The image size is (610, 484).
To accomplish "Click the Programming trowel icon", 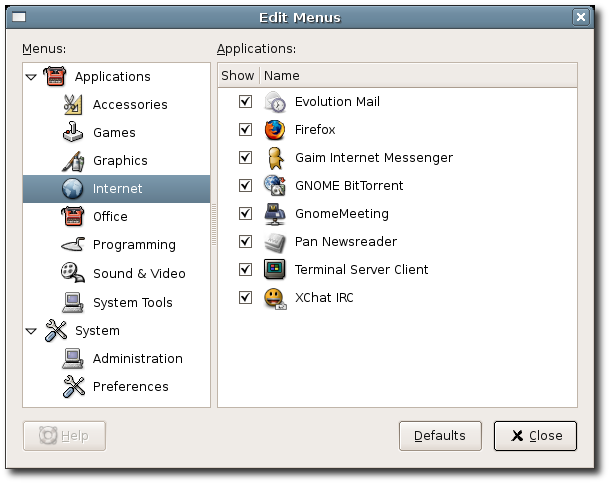I will 72,245.
